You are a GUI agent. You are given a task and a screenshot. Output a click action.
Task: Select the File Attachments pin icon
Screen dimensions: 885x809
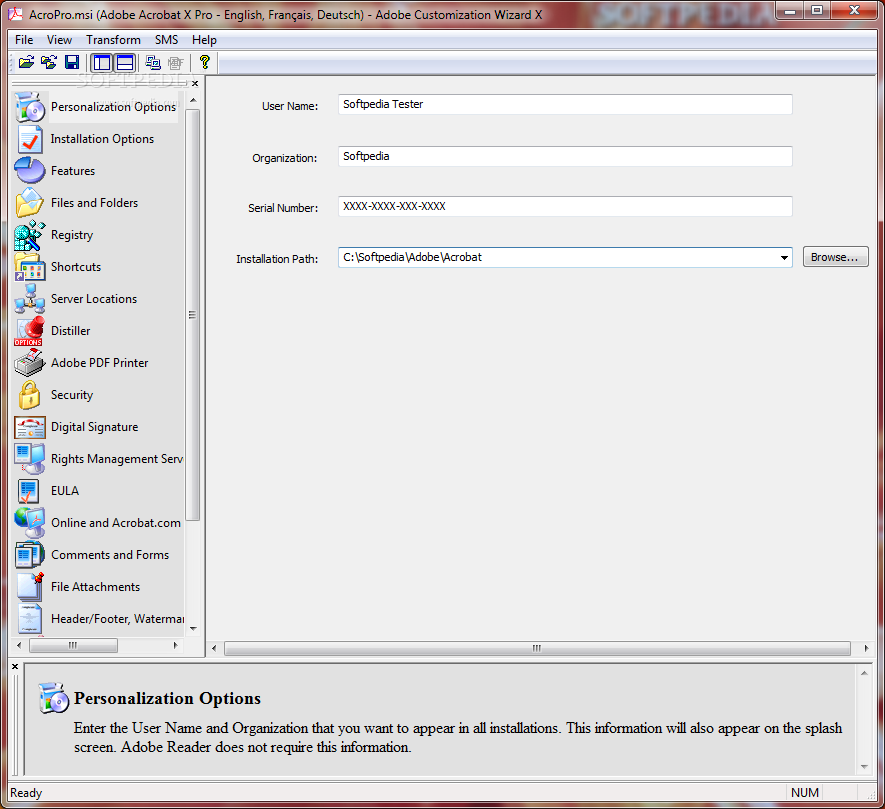pos(30,587)
